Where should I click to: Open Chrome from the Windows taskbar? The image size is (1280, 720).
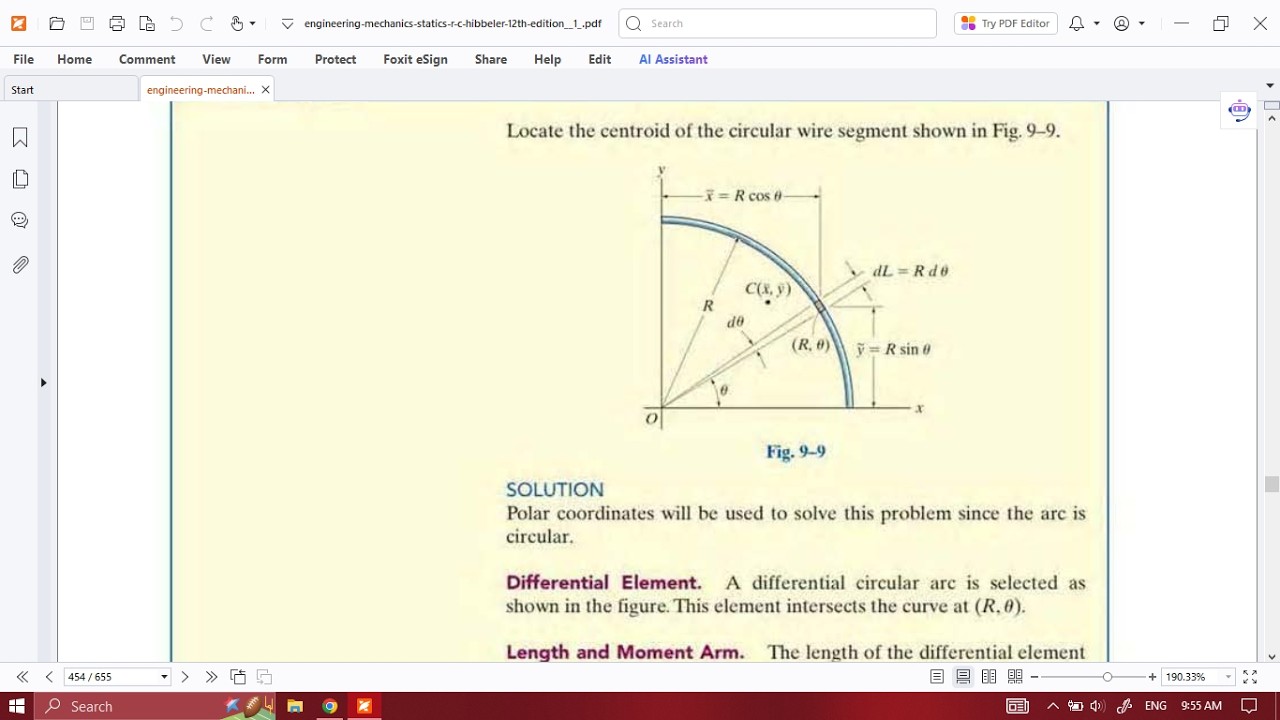click(x=330, y=706)
